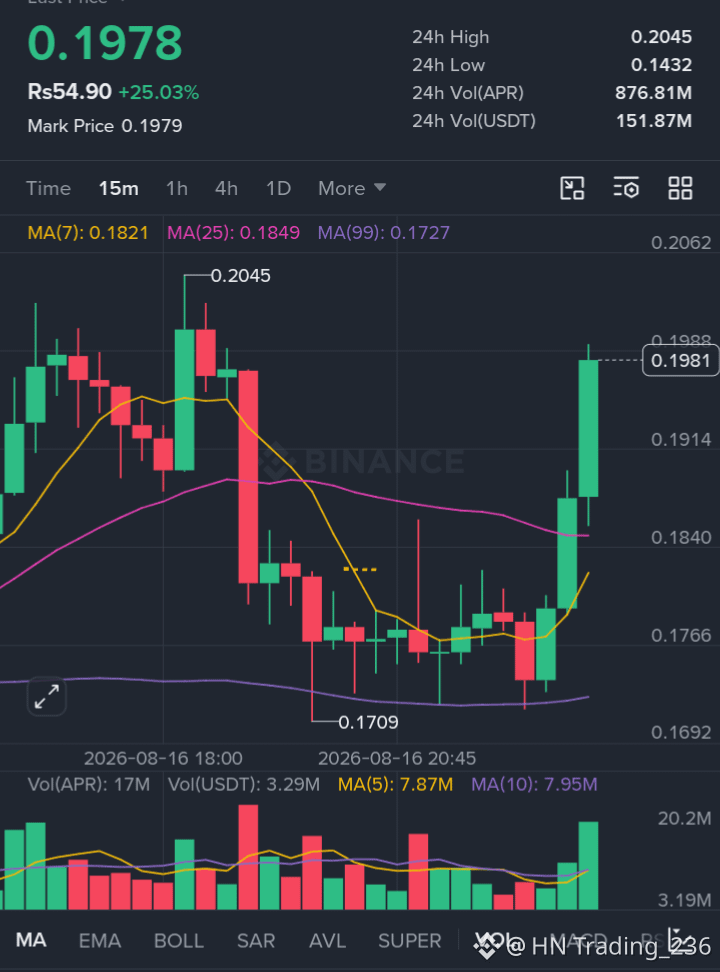Switch to the 1h interval

pos(177,188)
